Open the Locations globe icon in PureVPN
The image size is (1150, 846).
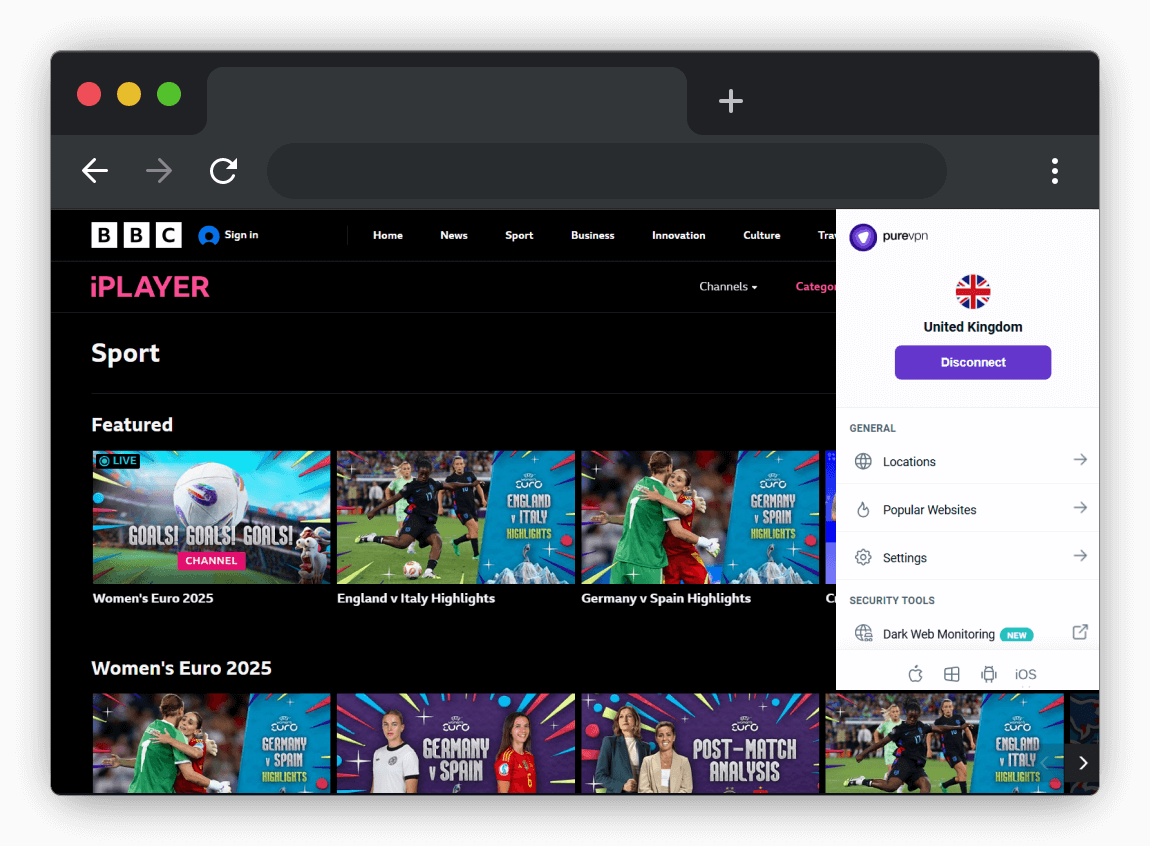tap(863, 461)
